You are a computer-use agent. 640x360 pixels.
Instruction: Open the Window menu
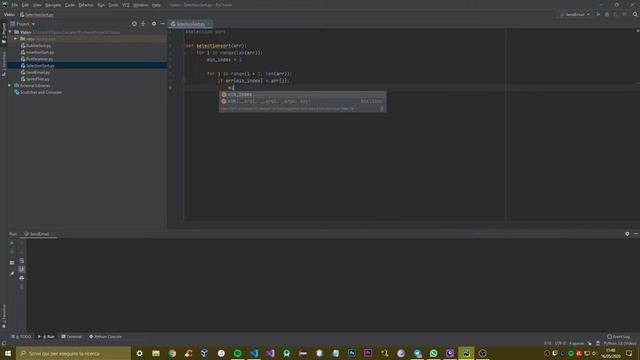pyautogui.click(x=140, y=5)
